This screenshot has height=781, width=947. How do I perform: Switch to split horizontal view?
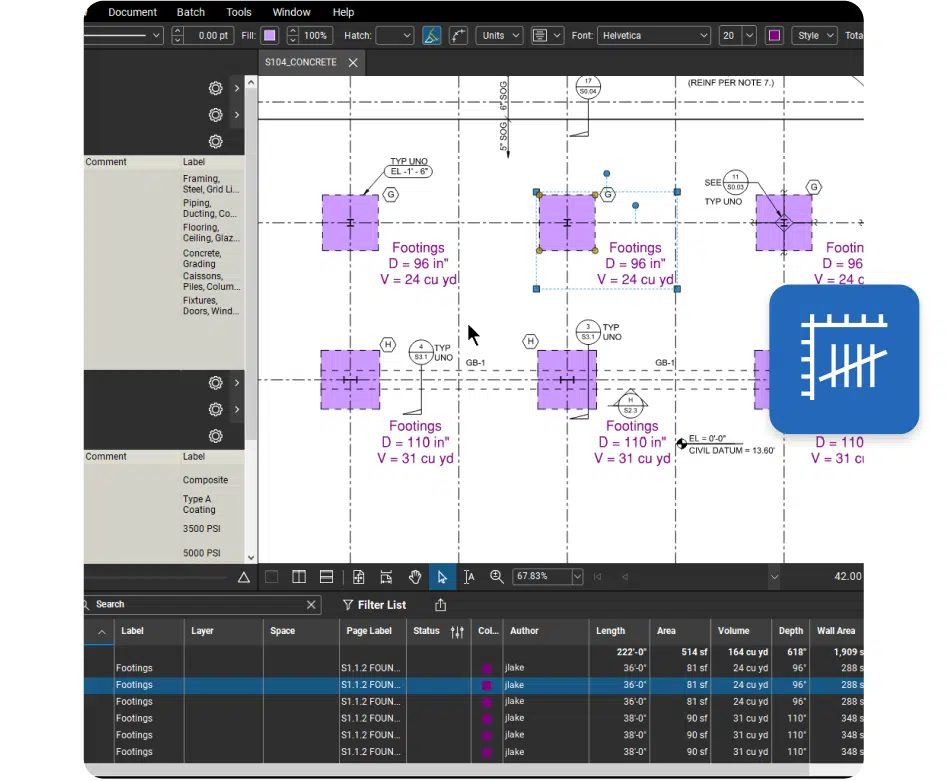click(326, 577)
